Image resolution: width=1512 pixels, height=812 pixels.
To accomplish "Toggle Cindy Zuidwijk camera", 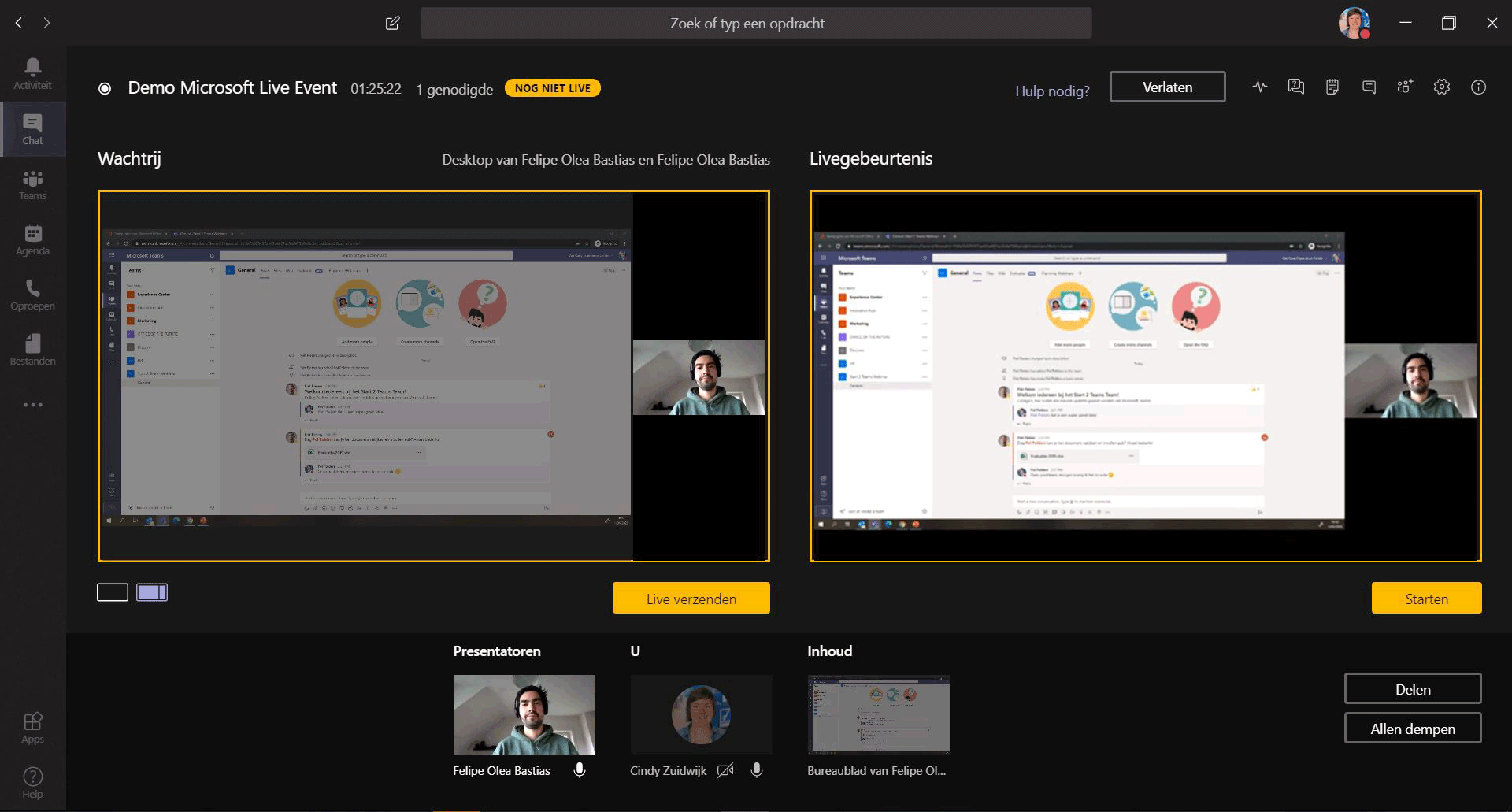I will (725, 770).
